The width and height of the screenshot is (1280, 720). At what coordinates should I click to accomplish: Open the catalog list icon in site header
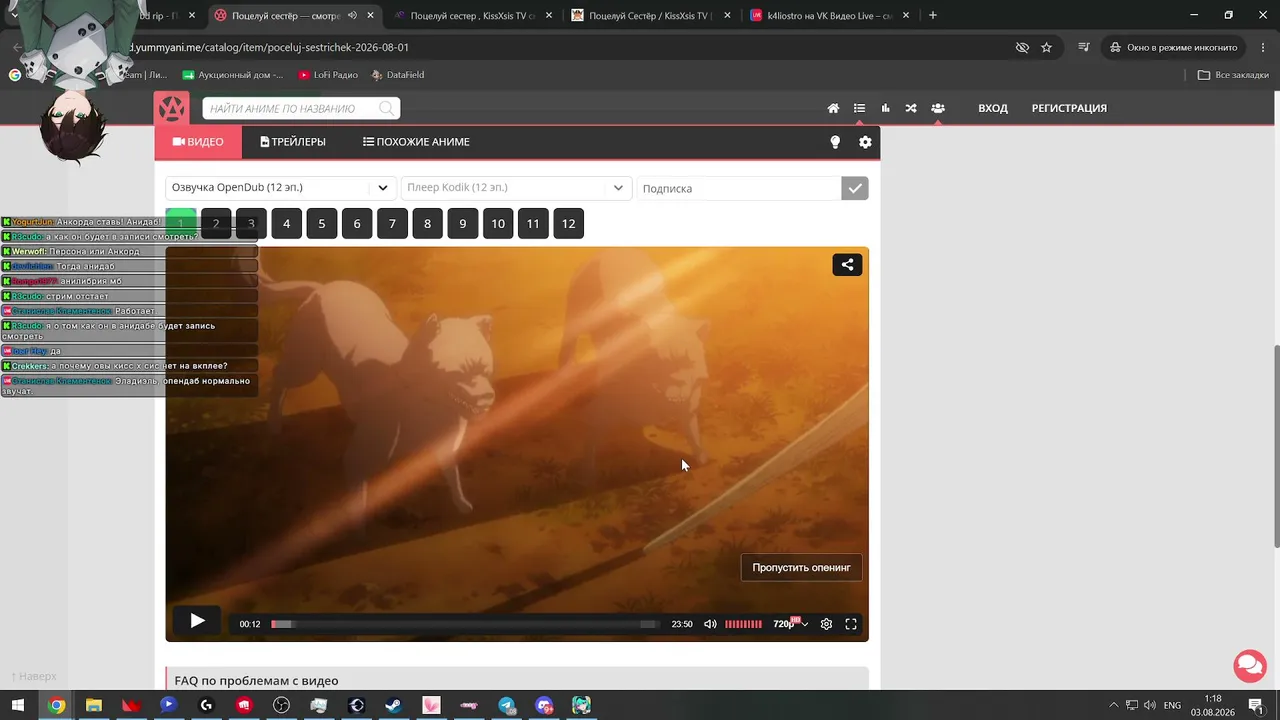pos(859,108)
